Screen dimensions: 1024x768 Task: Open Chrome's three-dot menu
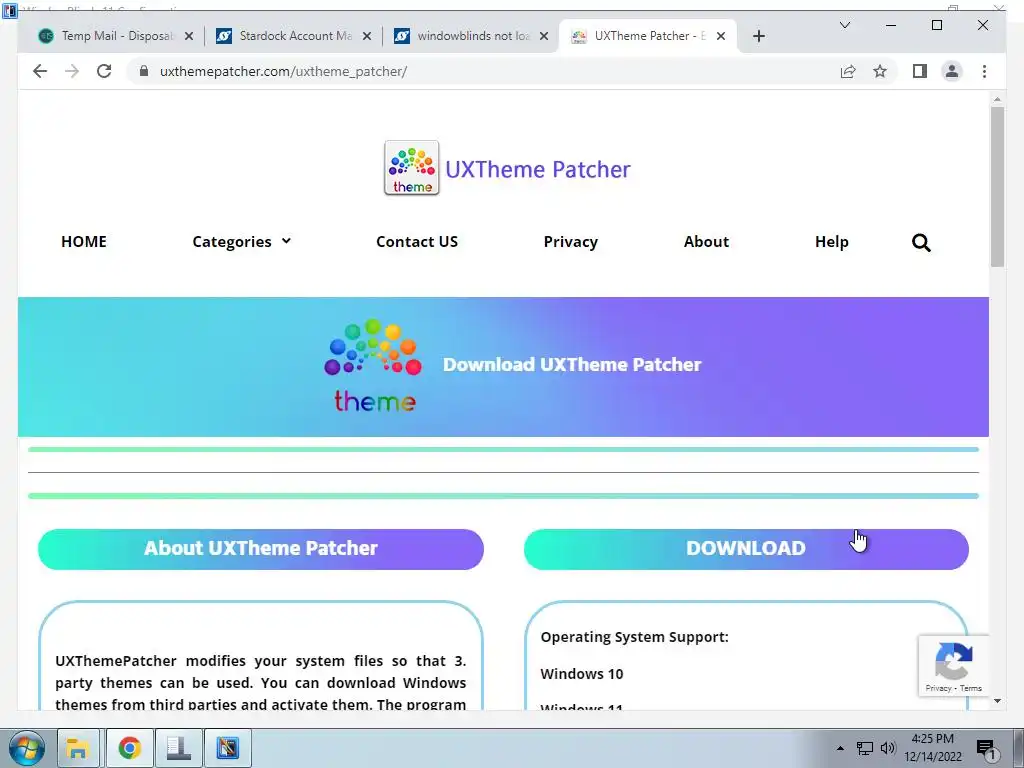click(984, 71)
